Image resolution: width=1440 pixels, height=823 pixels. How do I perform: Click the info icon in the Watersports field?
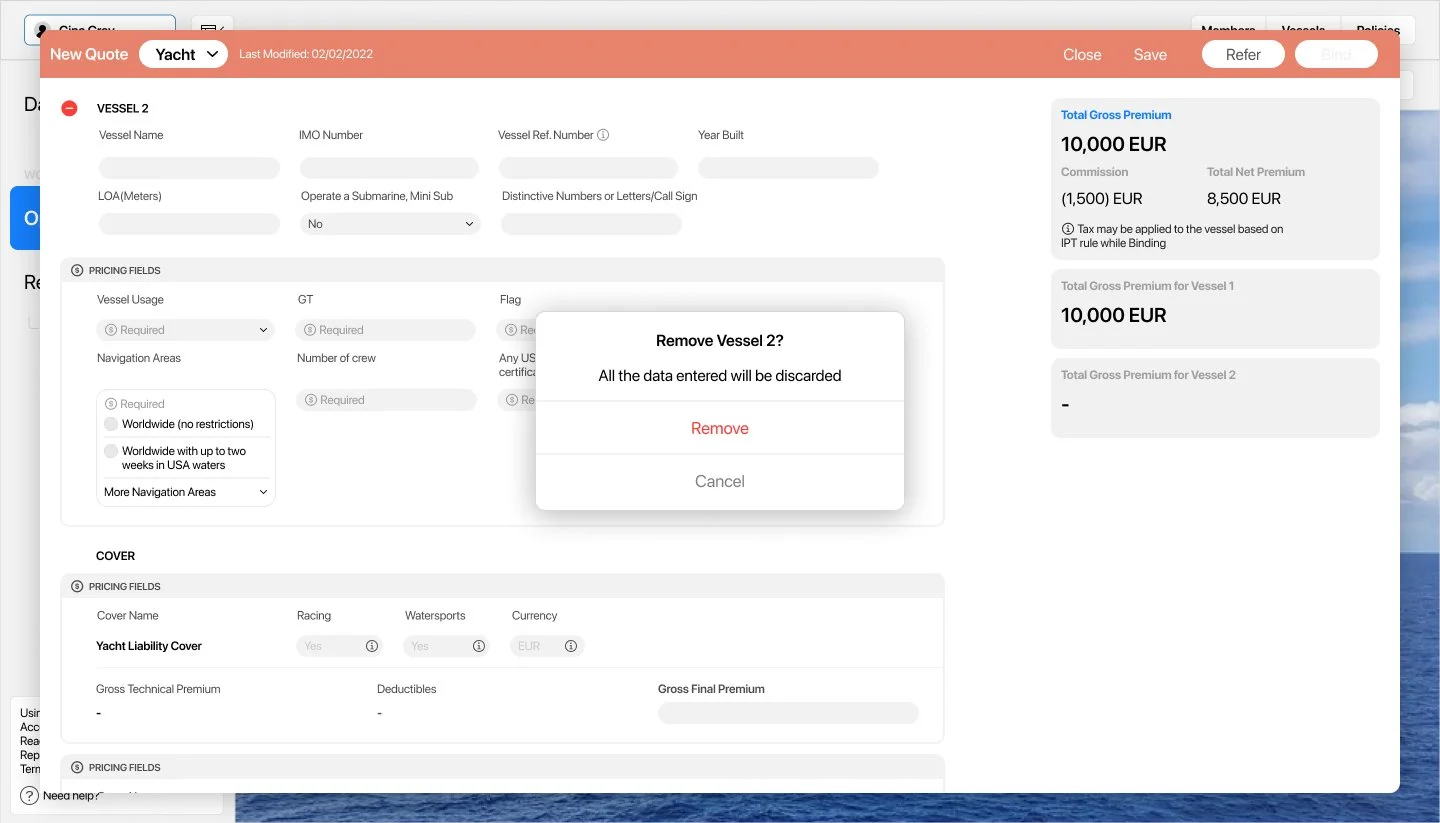tap(479, 646)
